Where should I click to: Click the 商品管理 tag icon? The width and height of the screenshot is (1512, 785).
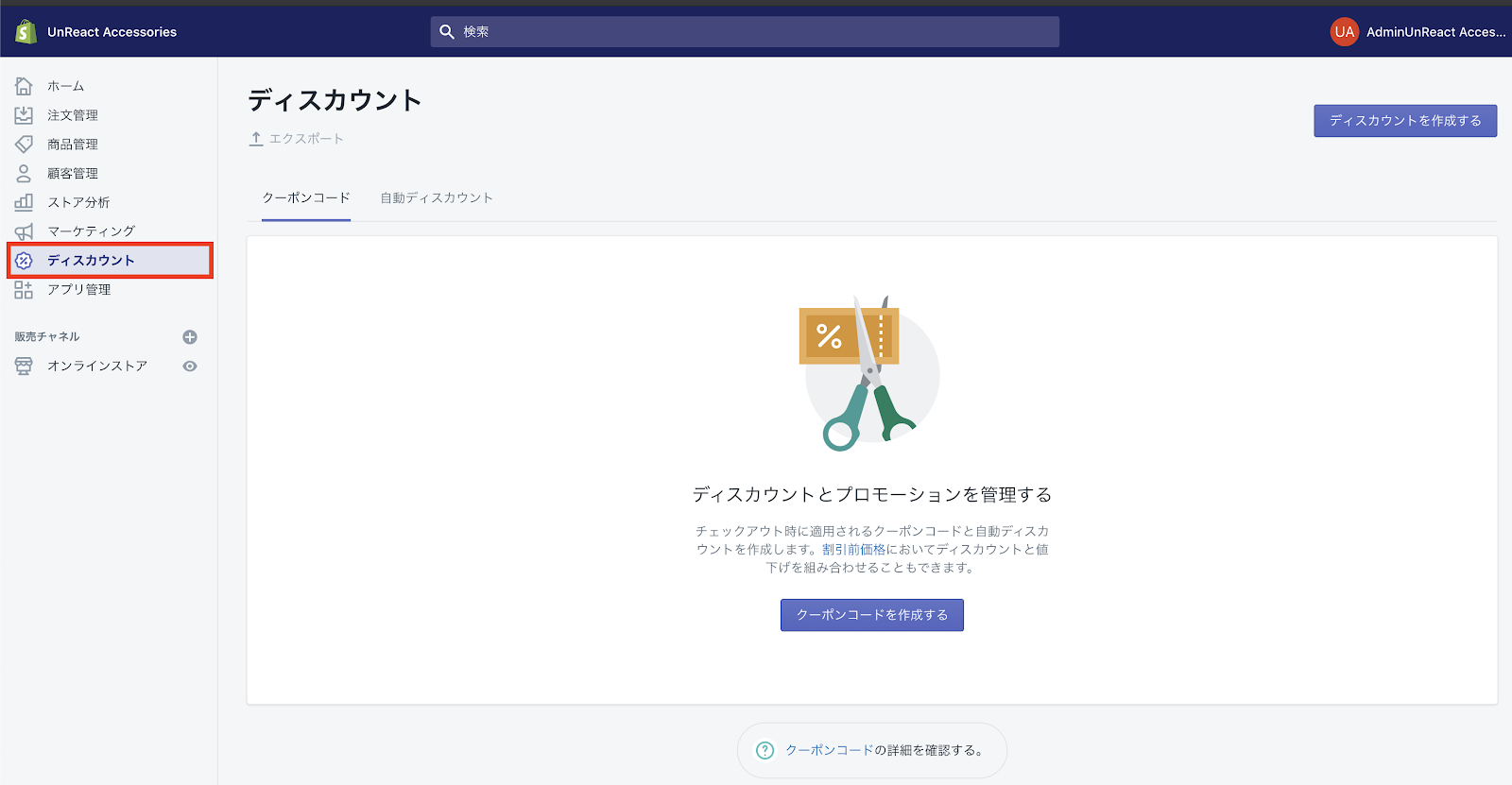coord(24,145)
